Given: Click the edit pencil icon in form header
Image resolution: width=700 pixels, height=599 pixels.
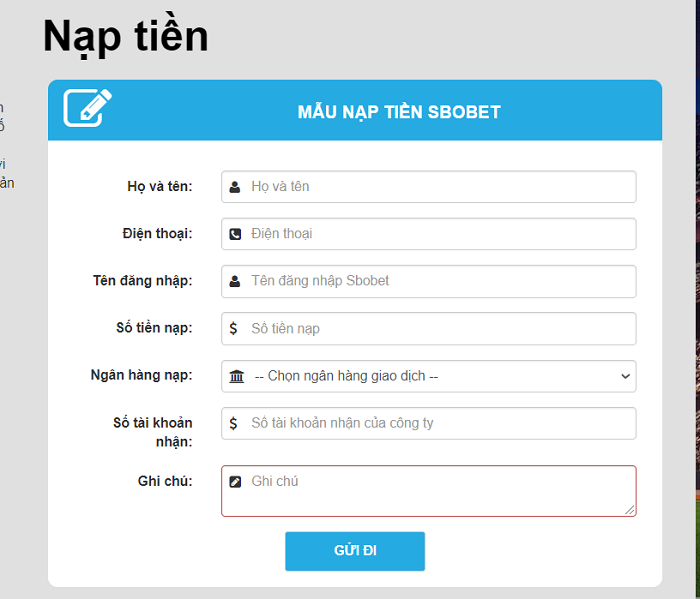Looking at the screenshot, I should (87, 108).
